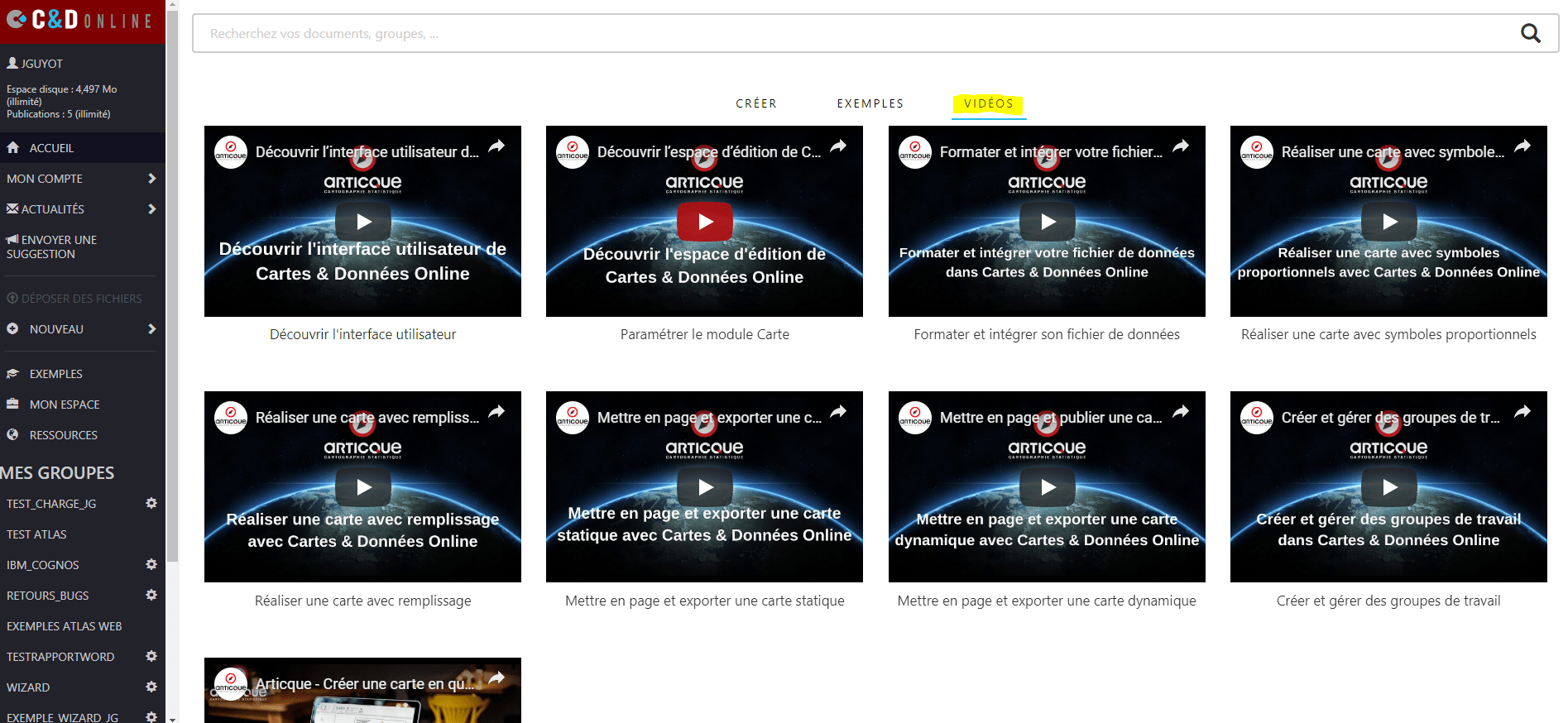Click Articque channel avatar on groupes de travail video
The width and height of the screenshot is (1568, 723).
(1257, 418)
